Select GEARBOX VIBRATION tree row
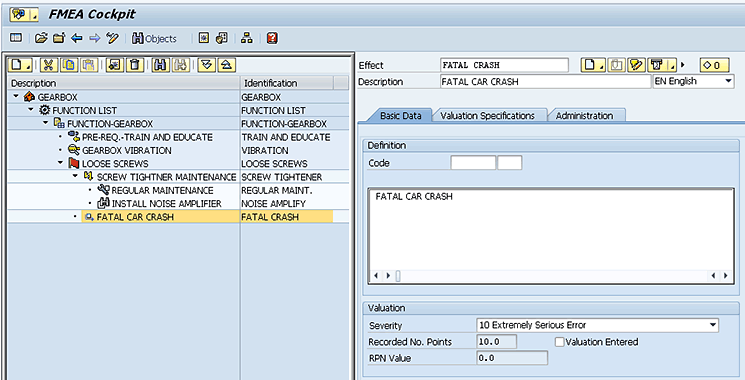The image size is (745, 380). 127,150
